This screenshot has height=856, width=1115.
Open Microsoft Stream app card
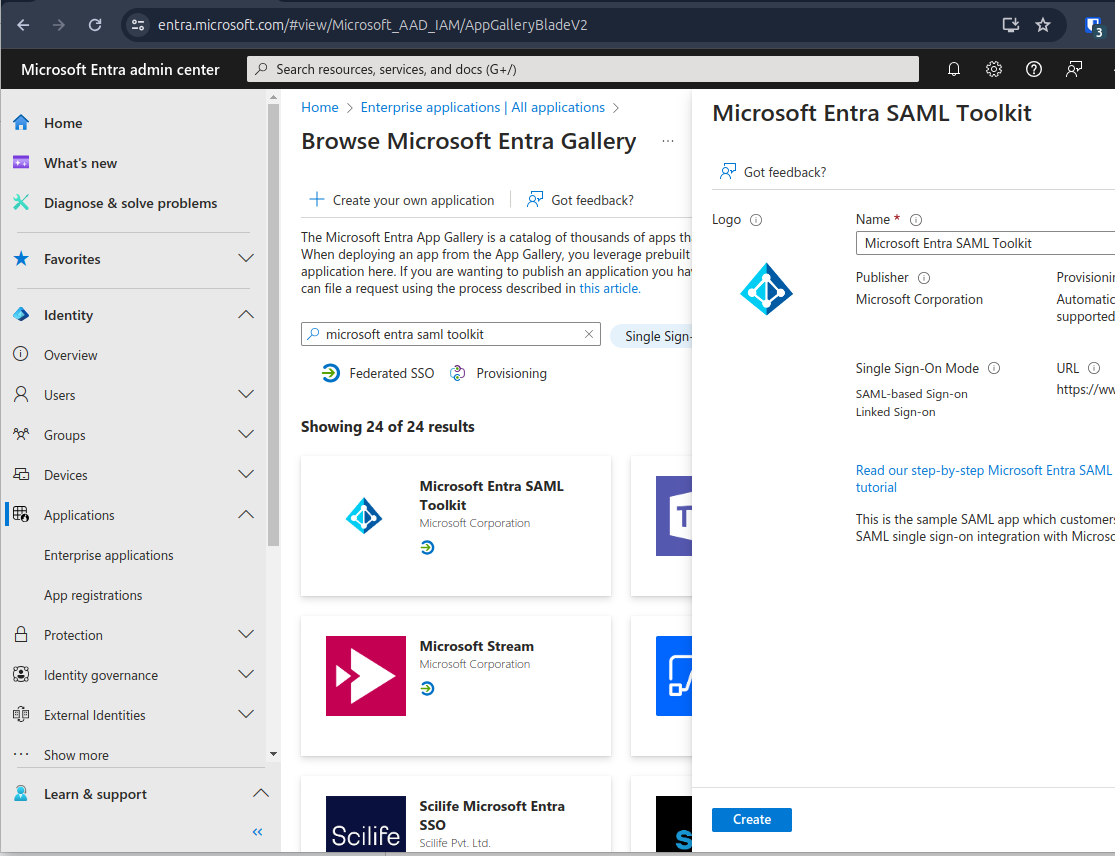456,685
